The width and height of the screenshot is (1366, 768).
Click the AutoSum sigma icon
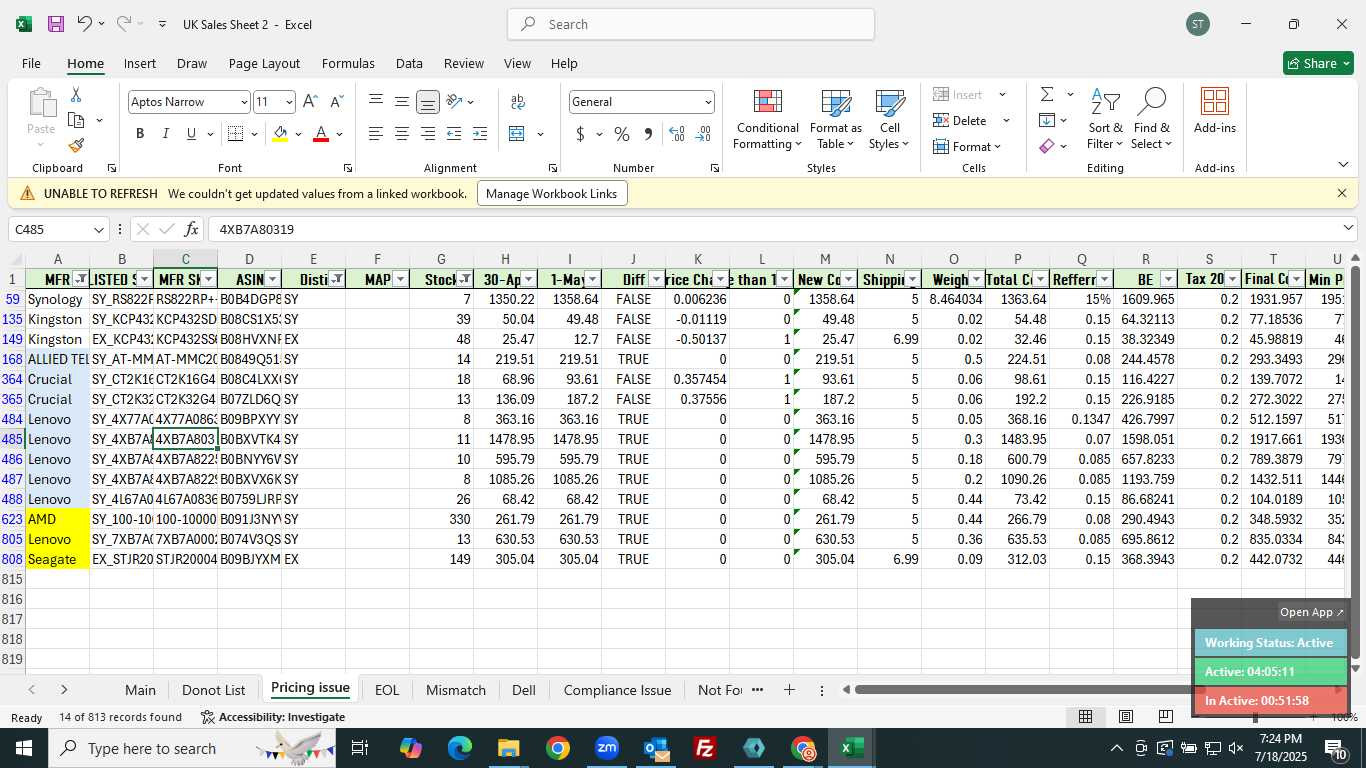coord(1047,95)
